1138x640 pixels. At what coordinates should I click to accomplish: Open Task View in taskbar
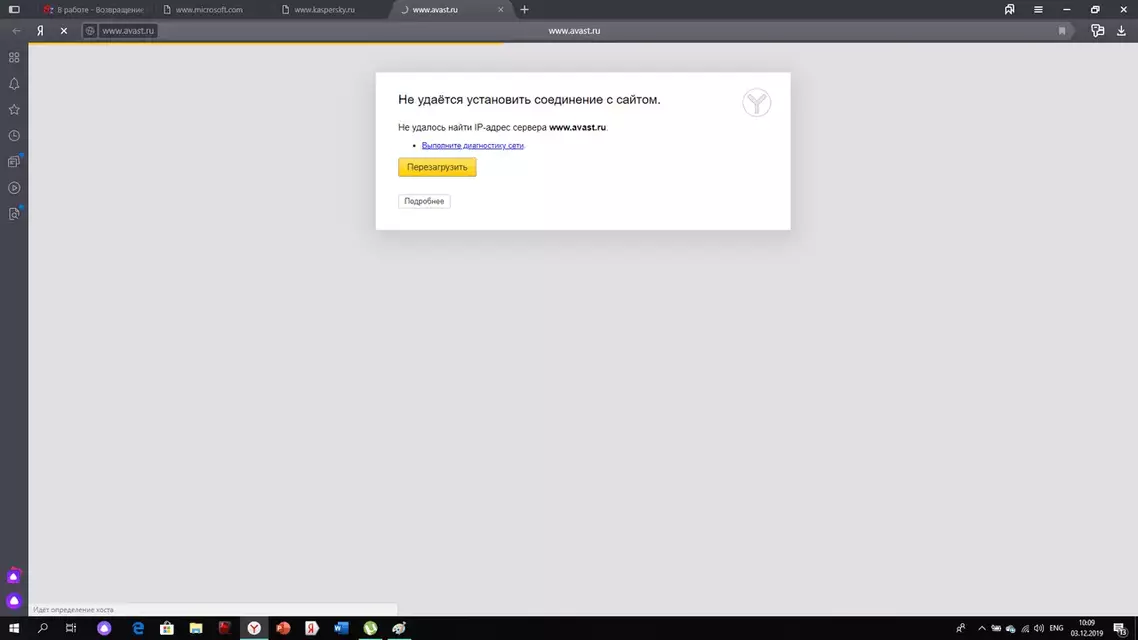pyautogui.click(x=71, y=628)
